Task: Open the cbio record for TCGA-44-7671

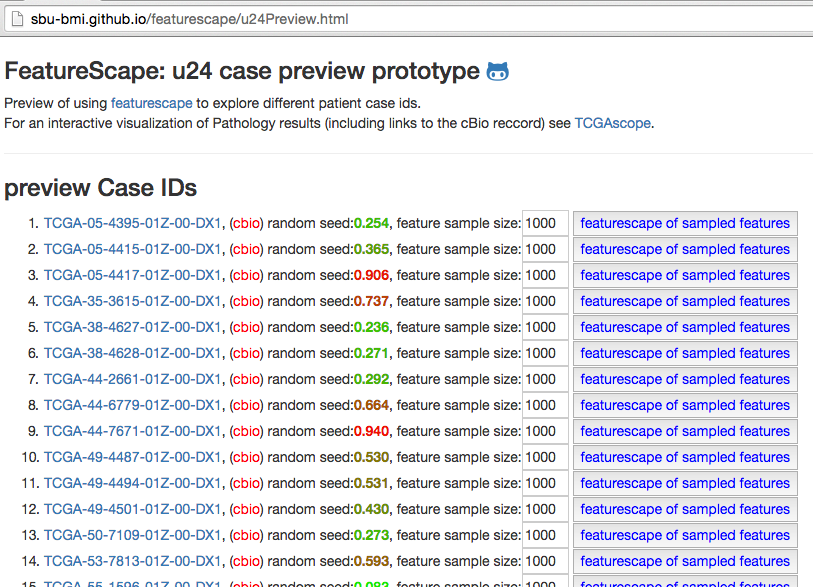Action: (x=246, y=431)
